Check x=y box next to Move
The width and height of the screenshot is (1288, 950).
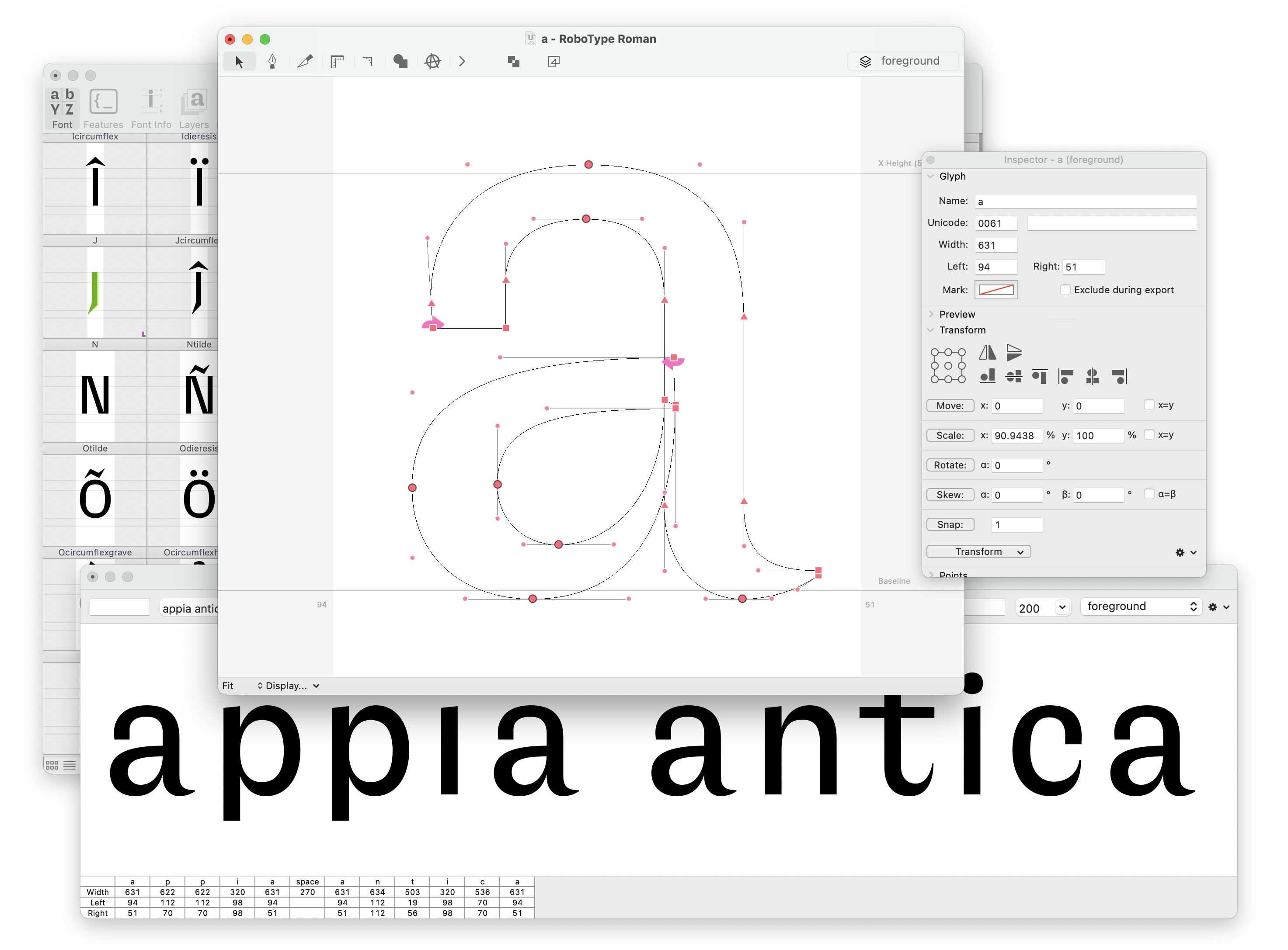[x=1149, y=406]
